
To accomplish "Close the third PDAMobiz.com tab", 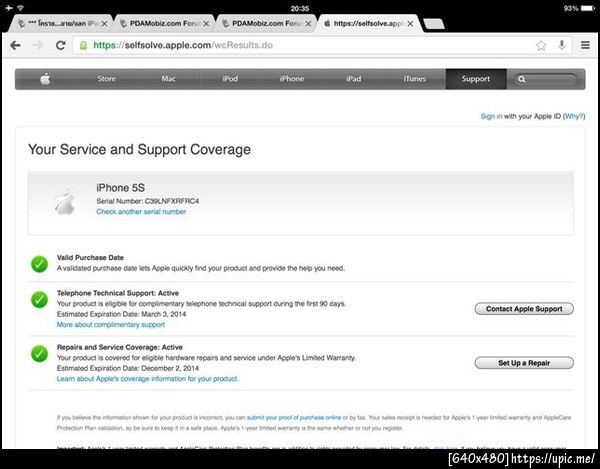I will [308, 24].
